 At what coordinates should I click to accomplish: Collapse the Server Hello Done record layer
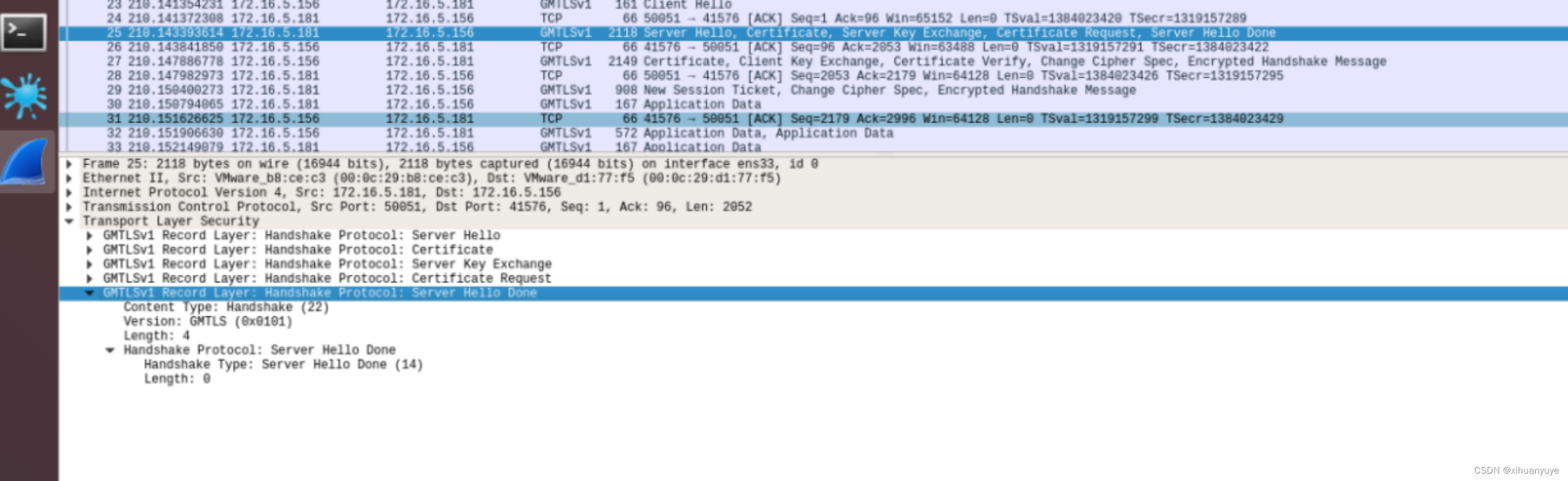[x=89, y=293]
